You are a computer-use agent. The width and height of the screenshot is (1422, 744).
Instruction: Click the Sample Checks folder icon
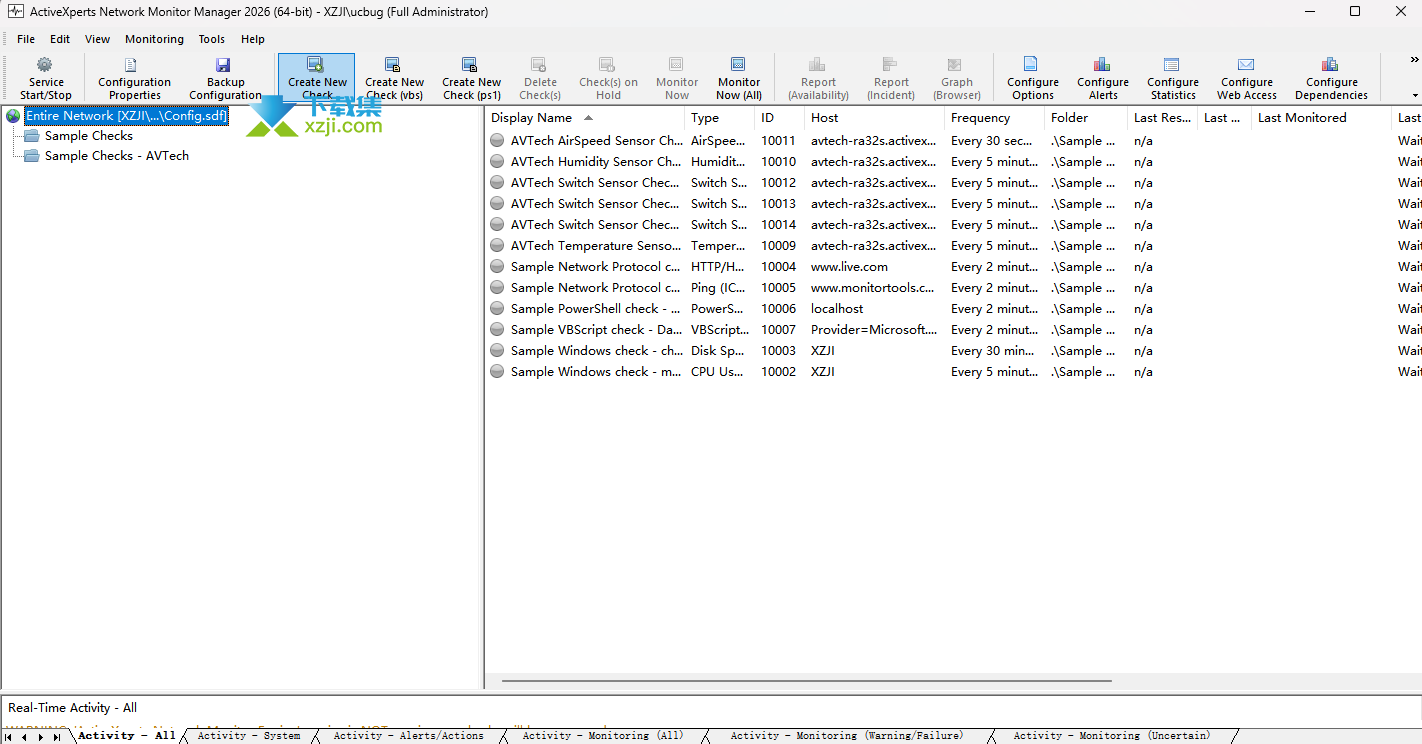click(x=32, y=136)
